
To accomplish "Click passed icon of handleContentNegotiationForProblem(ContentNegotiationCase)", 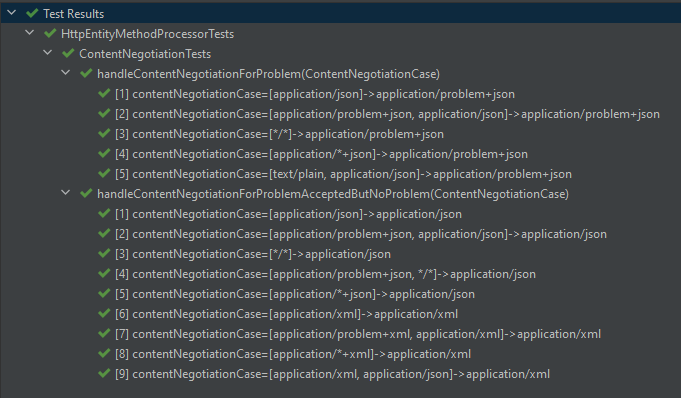I will pos(86,73).
